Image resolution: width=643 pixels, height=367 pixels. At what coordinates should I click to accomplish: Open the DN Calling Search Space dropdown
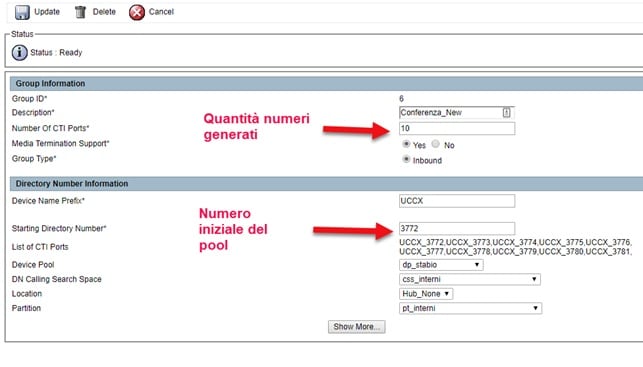coord(470,279)
